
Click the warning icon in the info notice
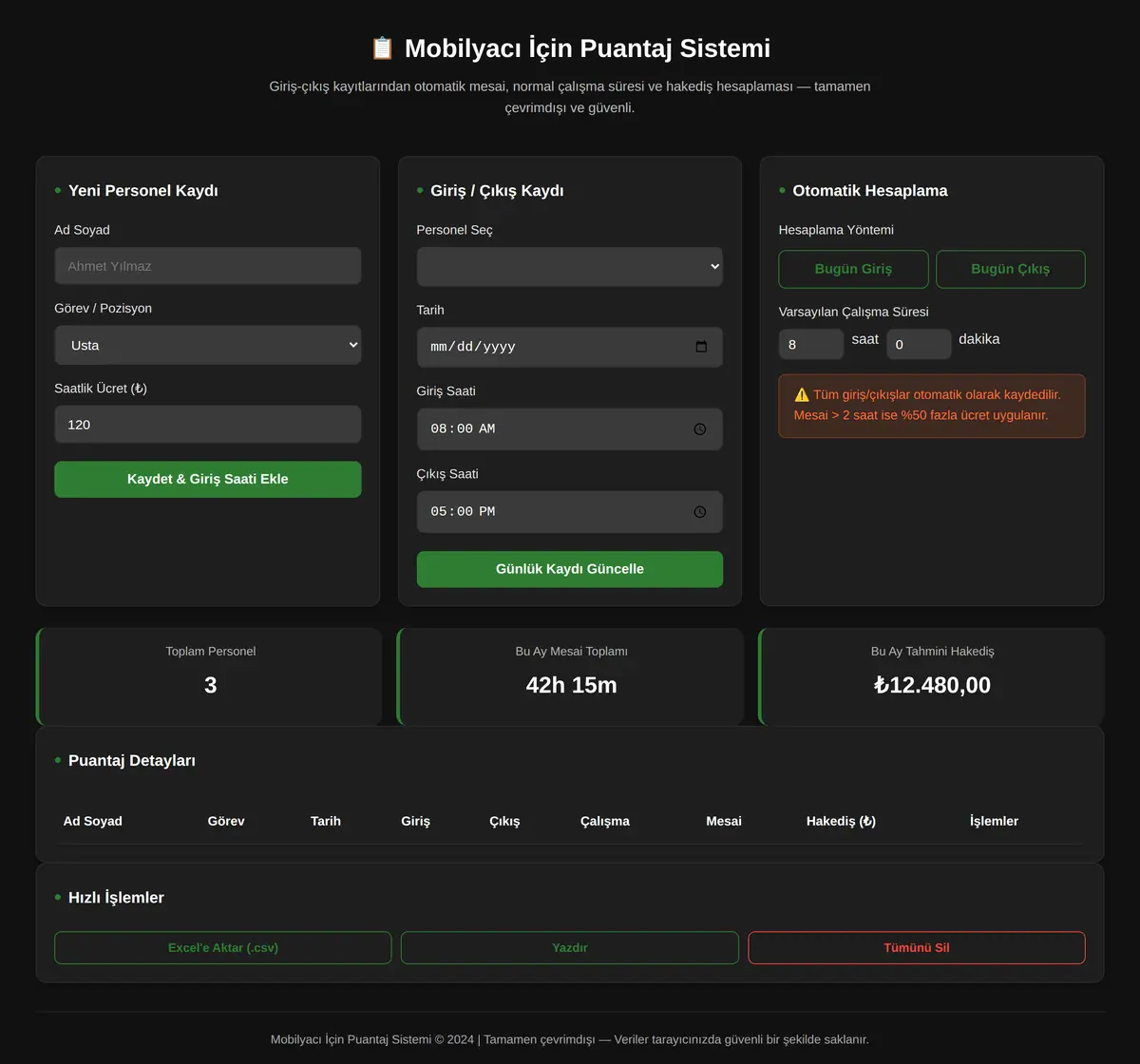coord(802,394)
